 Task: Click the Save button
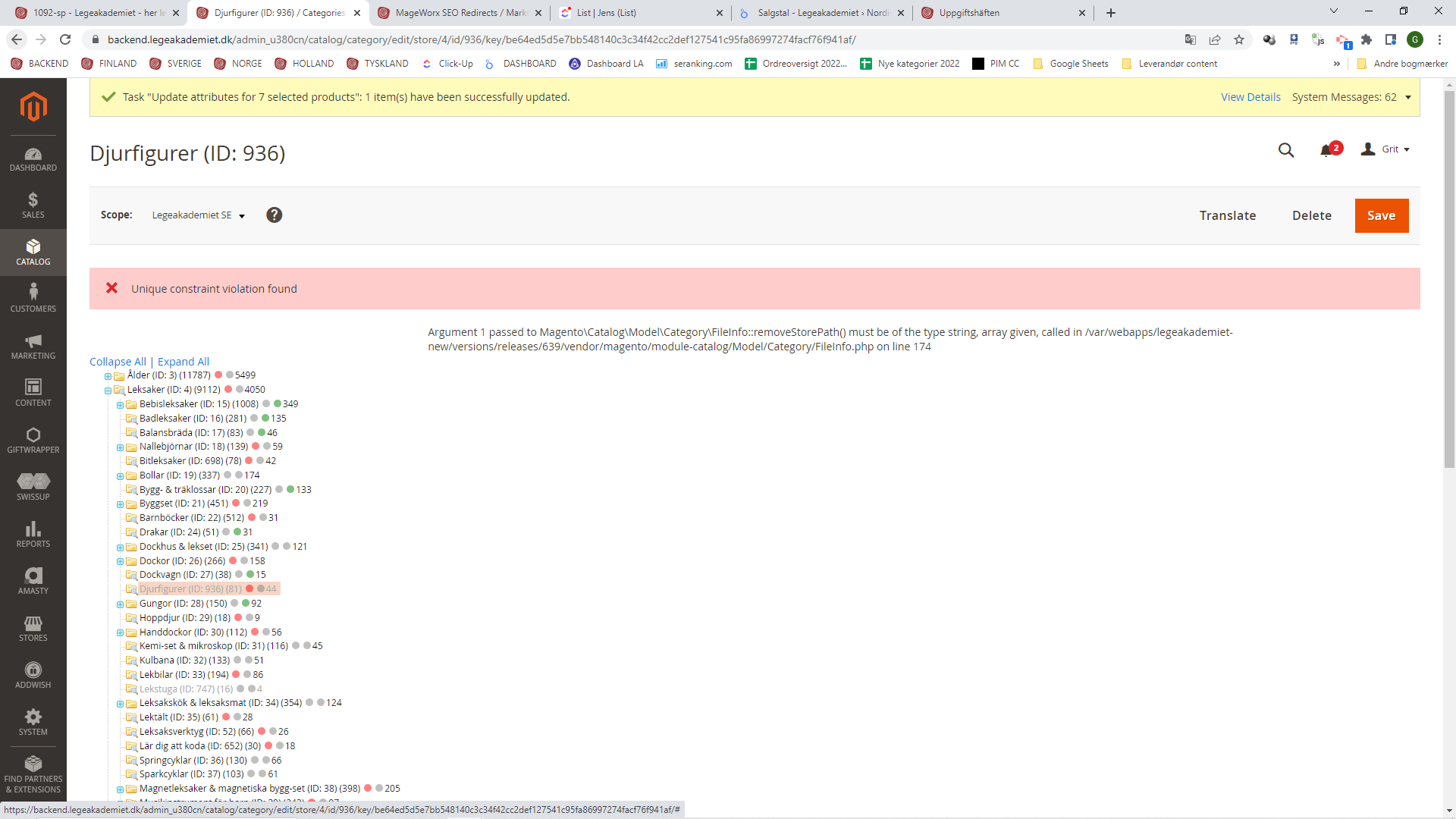[1381, 215]
